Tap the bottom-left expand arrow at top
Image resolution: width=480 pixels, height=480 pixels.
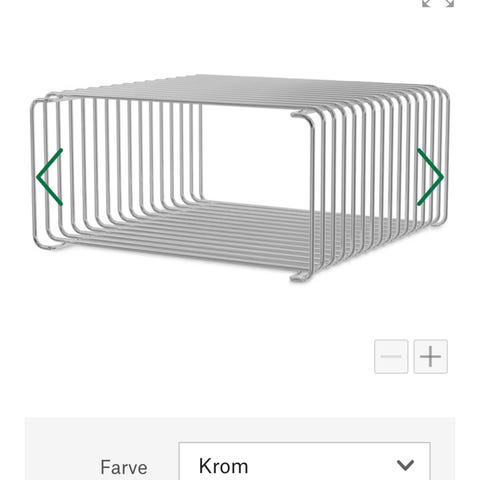click(x=426, y=3)
